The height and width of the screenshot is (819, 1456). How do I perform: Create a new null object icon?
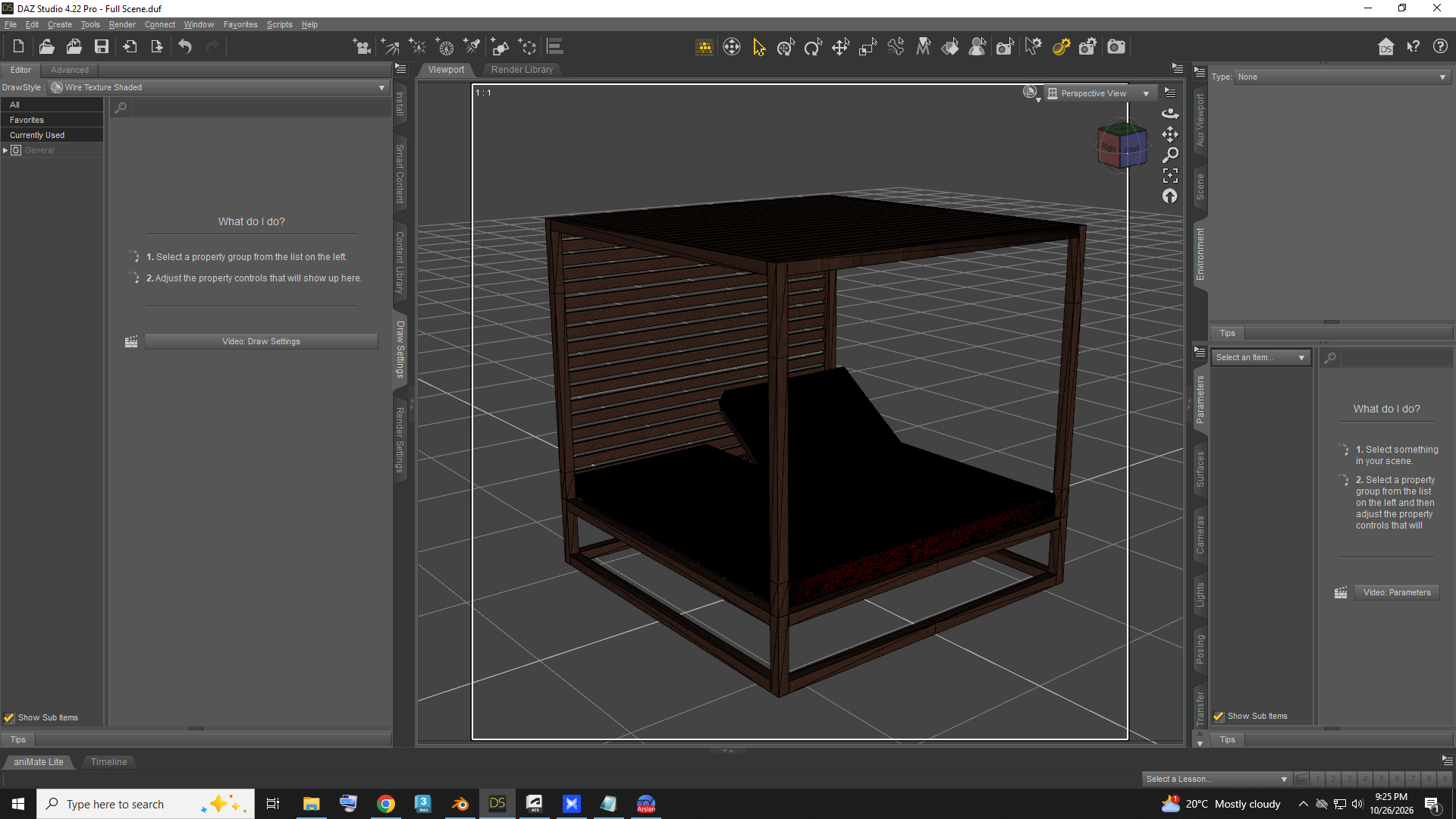pyautogui.click(x=527, y=47)
